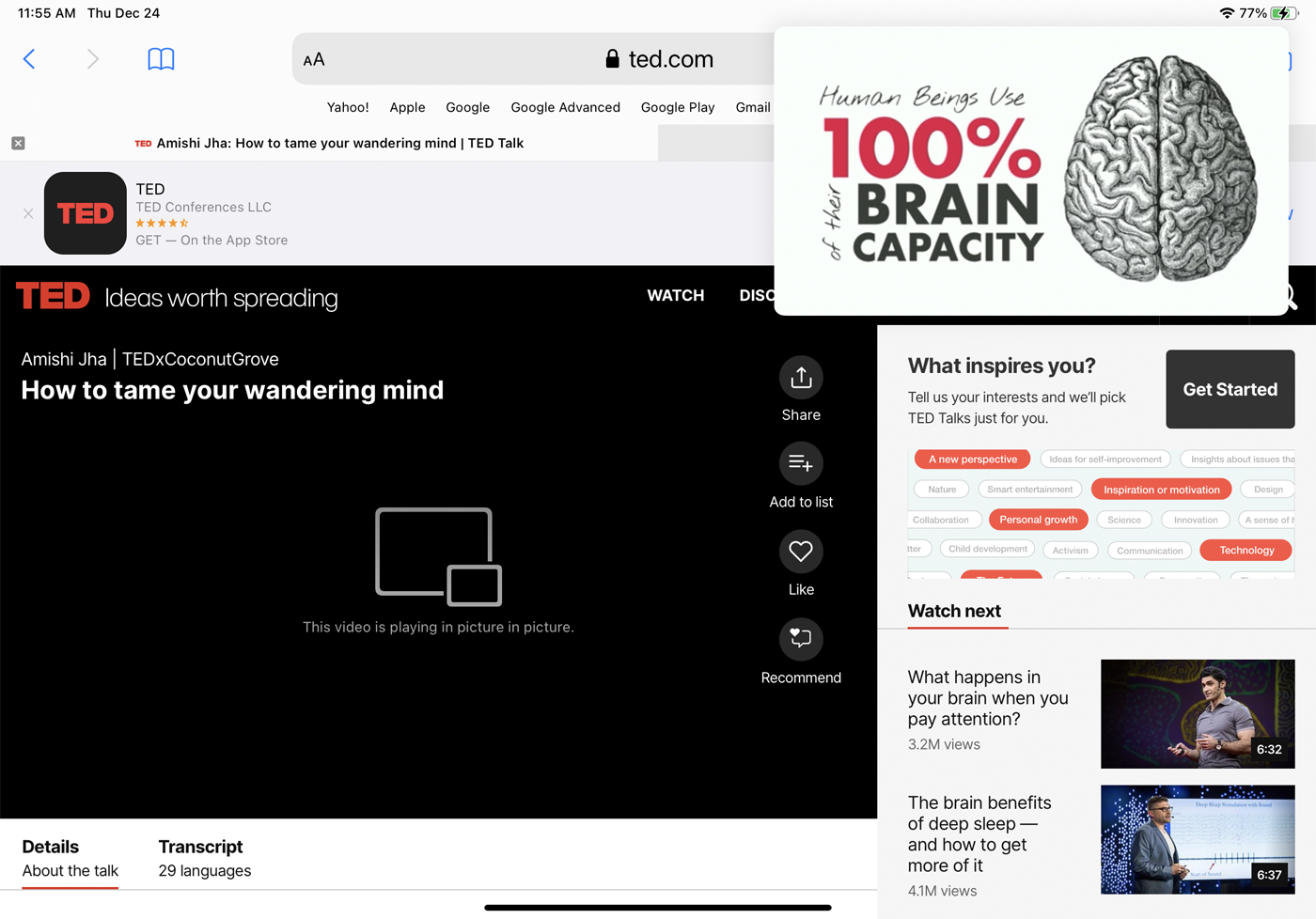The width and height of the screenshot is (1316, 919).
Task: Select Child development interest chip
Action: tap(988, 549)
